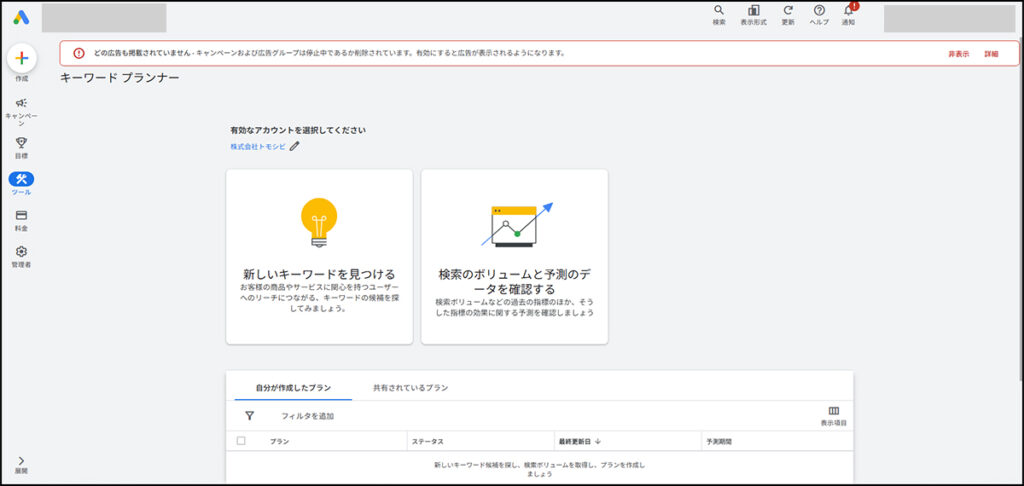
Task: Go to 目標 goals in sidebar
Action: click(x=22, y=148)
